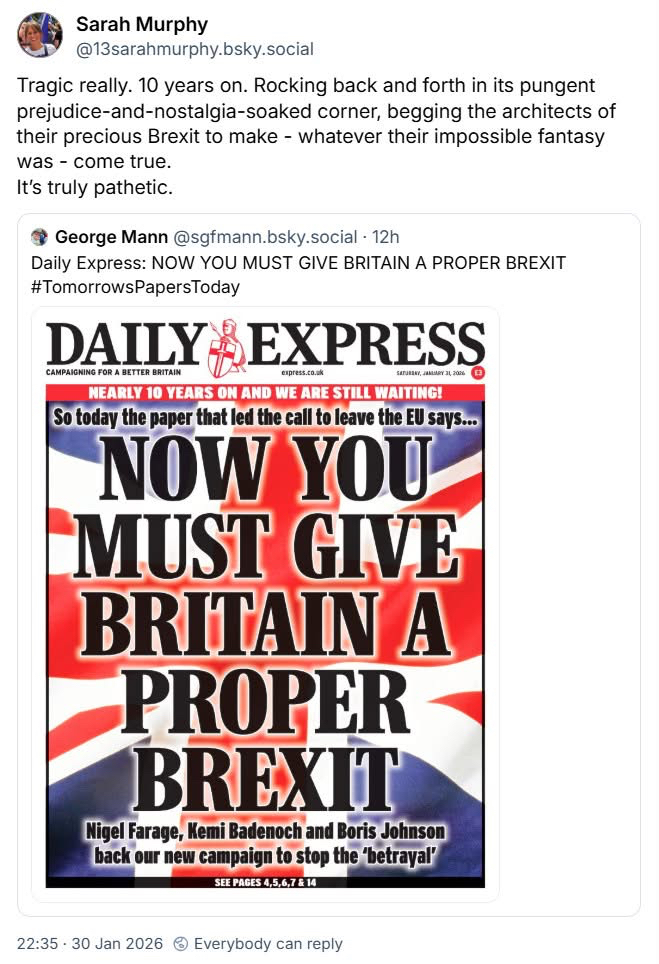The image size is (659, 964).
Task: Click the "SEE PAGES 4,5,6,7 & 14" strip
Action: point(266,882)
